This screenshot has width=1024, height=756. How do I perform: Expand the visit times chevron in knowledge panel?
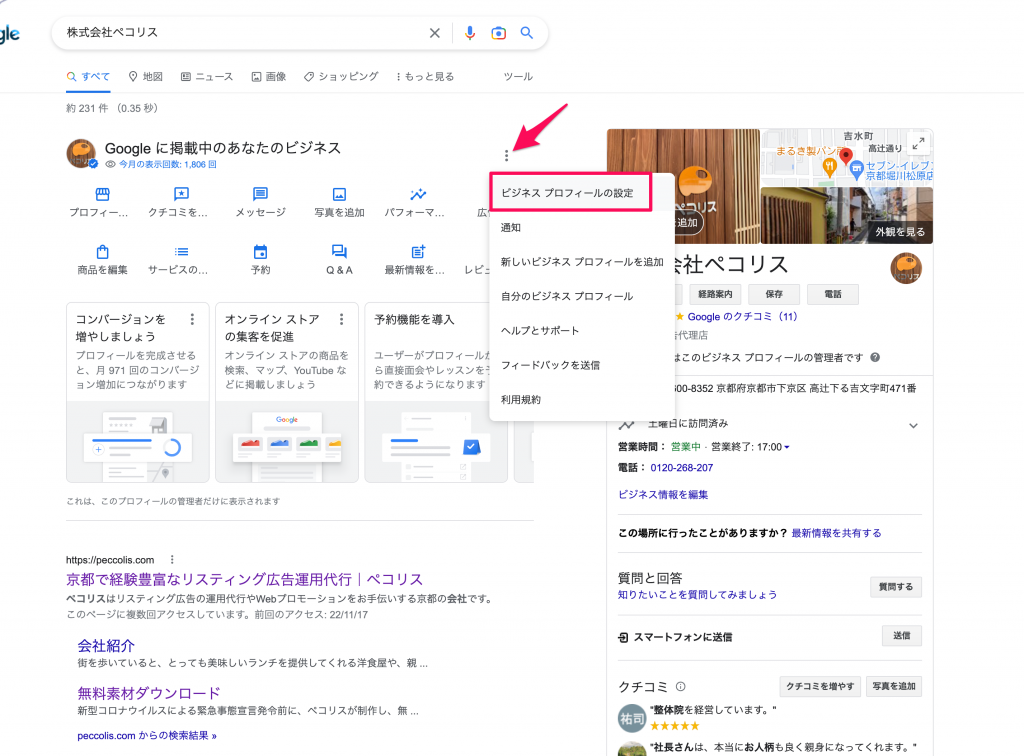coord(913,425)
